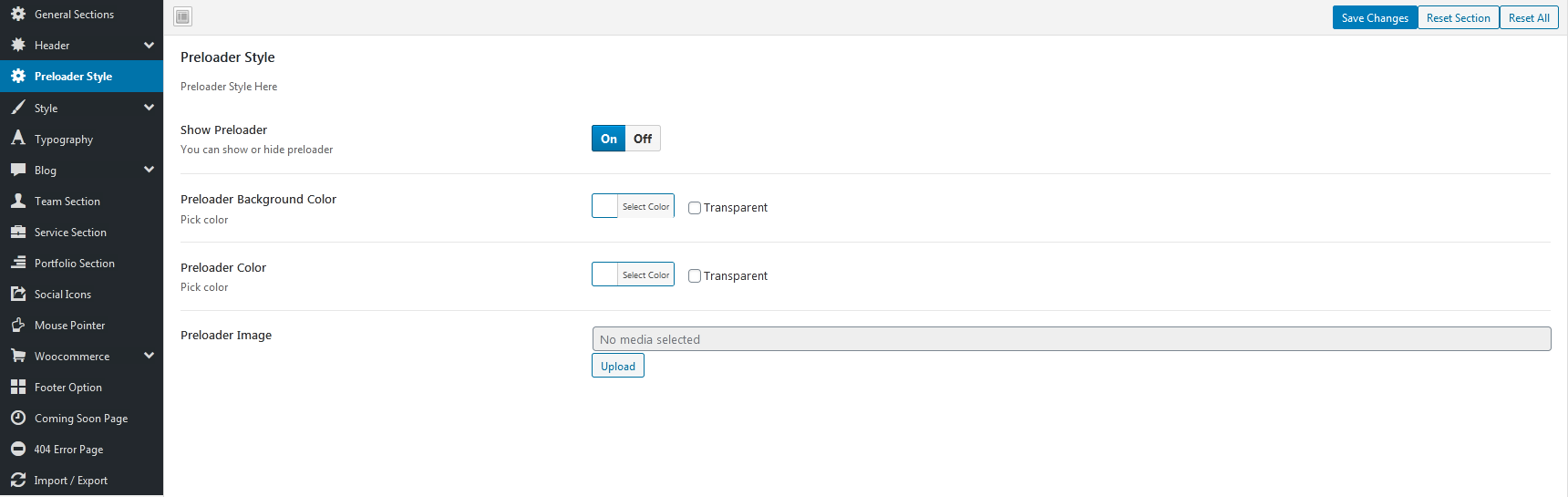Open Preloader Background Color Select Color swatch
This screenshot has height=497, width=1568.
(x=633, y=206)
